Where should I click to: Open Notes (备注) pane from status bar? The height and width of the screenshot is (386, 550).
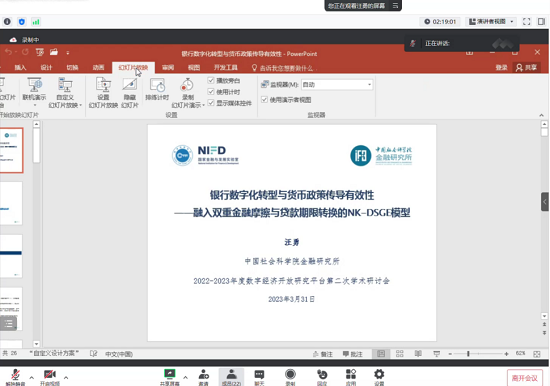pyautogui.click(x=322, y=354)
